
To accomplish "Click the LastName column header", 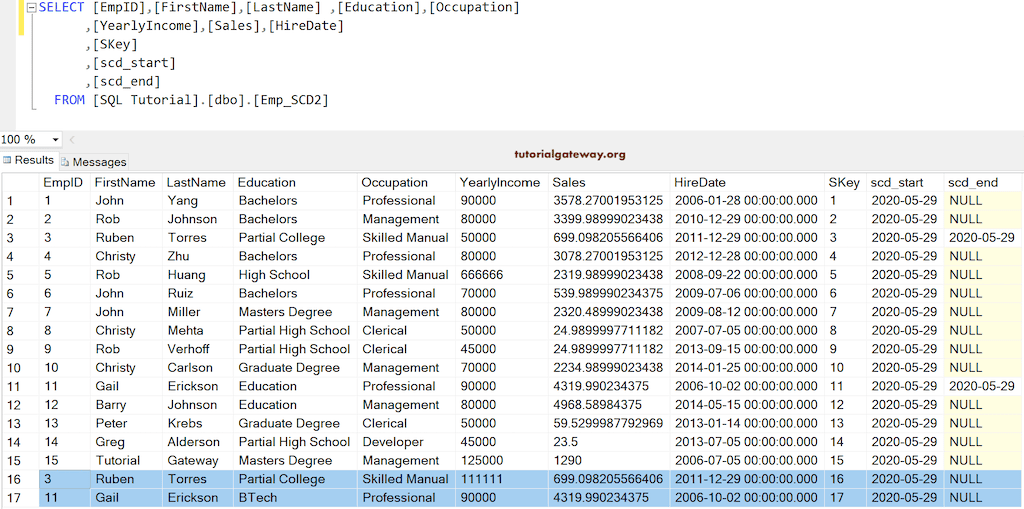I will (x=196, y=182).
